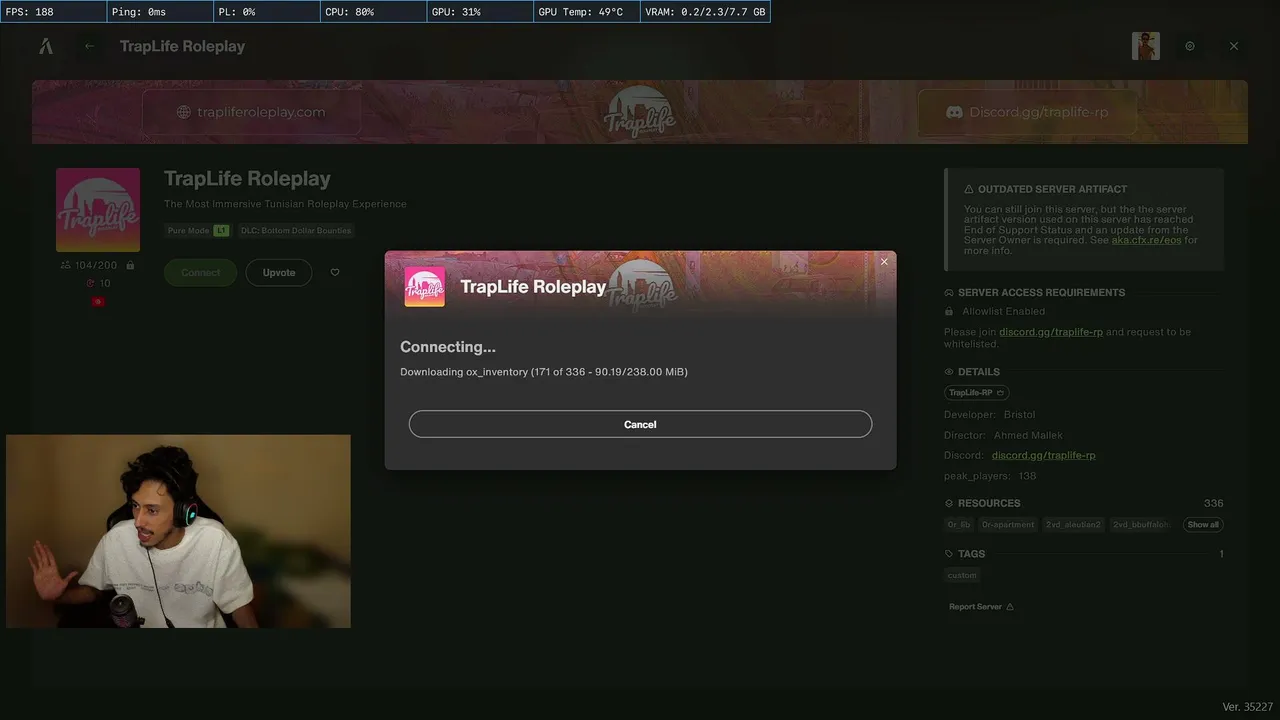
Task: Upvote the TrapLife Roleplay server
Action: [279, 273]
